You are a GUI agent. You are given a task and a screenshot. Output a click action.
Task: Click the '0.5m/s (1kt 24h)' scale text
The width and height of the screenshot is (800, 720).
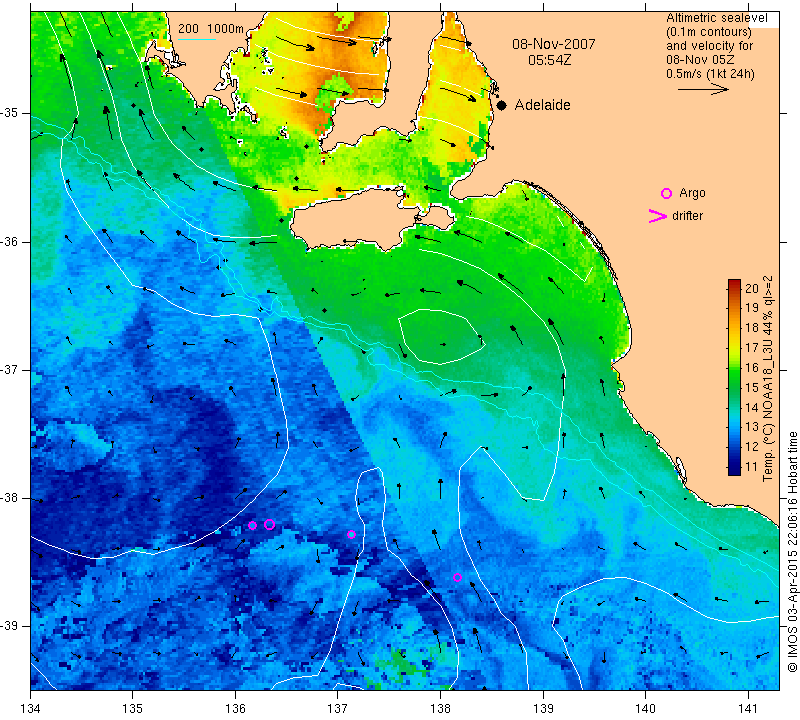[710, 74]
